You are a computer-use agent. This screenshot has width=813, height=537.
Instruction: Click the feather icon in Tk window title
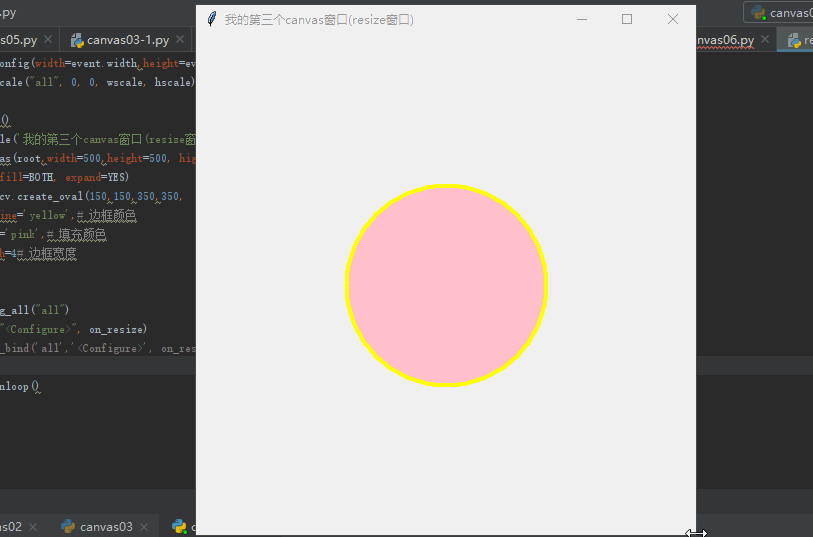(x=212, y=19)
